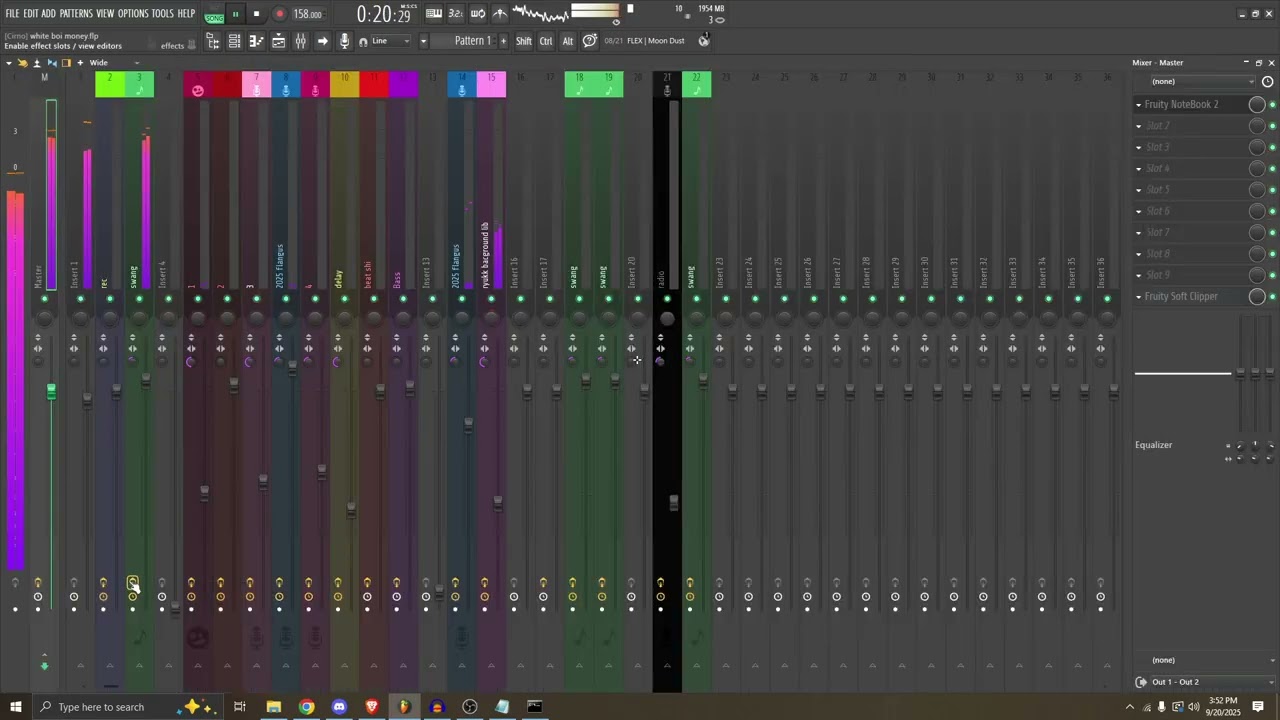Open the PATTERNS menu
This screenshot has height=720, width=1280.
(x=76, y=14)
